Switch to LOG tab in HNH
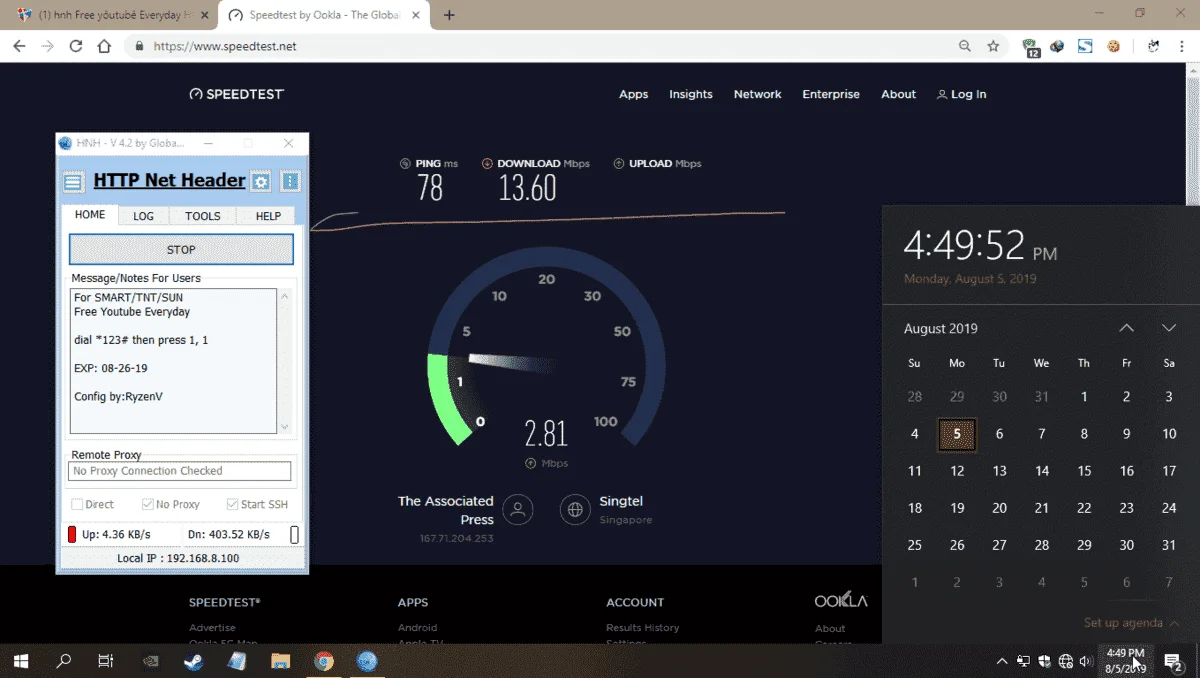The height and width of the screenshot is (678, 1200). 144,216
